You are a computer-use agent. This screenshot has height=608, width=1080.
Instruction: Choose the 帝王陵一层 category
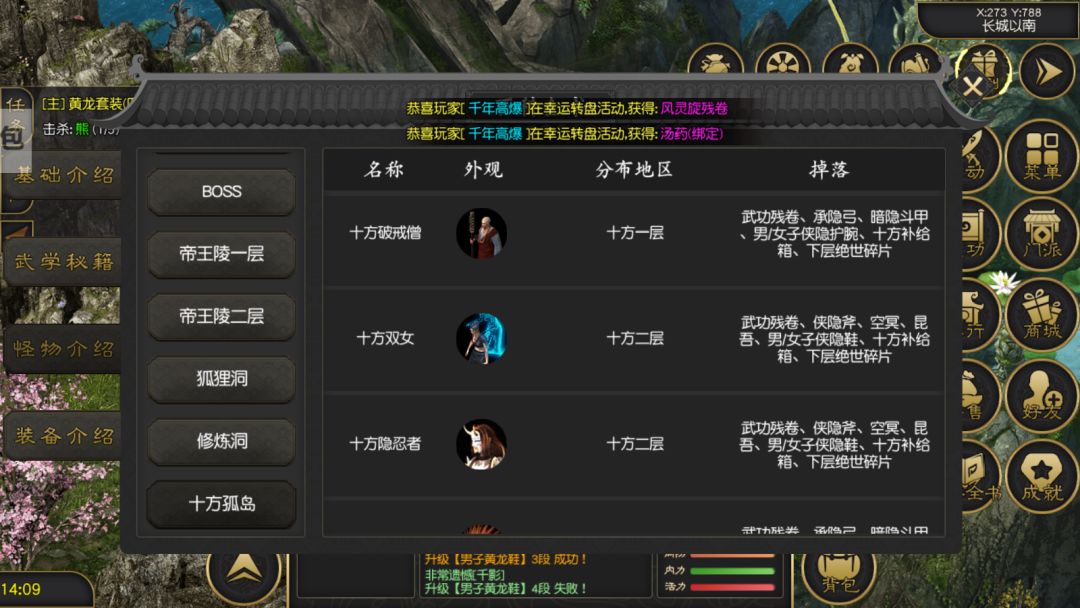pyautogui.click(x=221, y=253)
